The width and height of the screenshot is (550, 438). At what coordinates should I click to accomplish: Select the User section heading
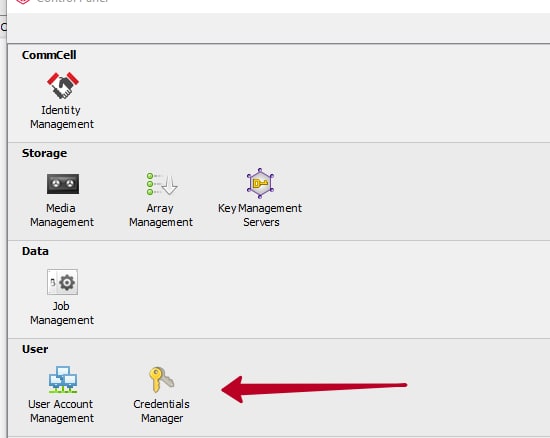35,349
